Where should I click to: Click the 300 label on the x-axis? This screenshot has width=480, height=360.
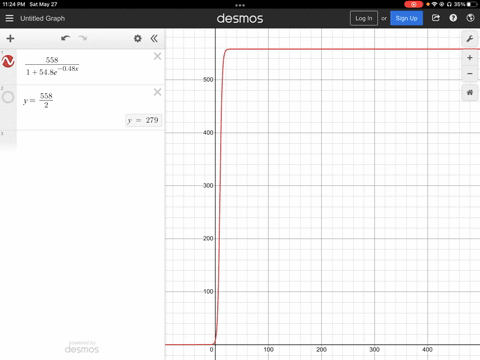(374, 349)
